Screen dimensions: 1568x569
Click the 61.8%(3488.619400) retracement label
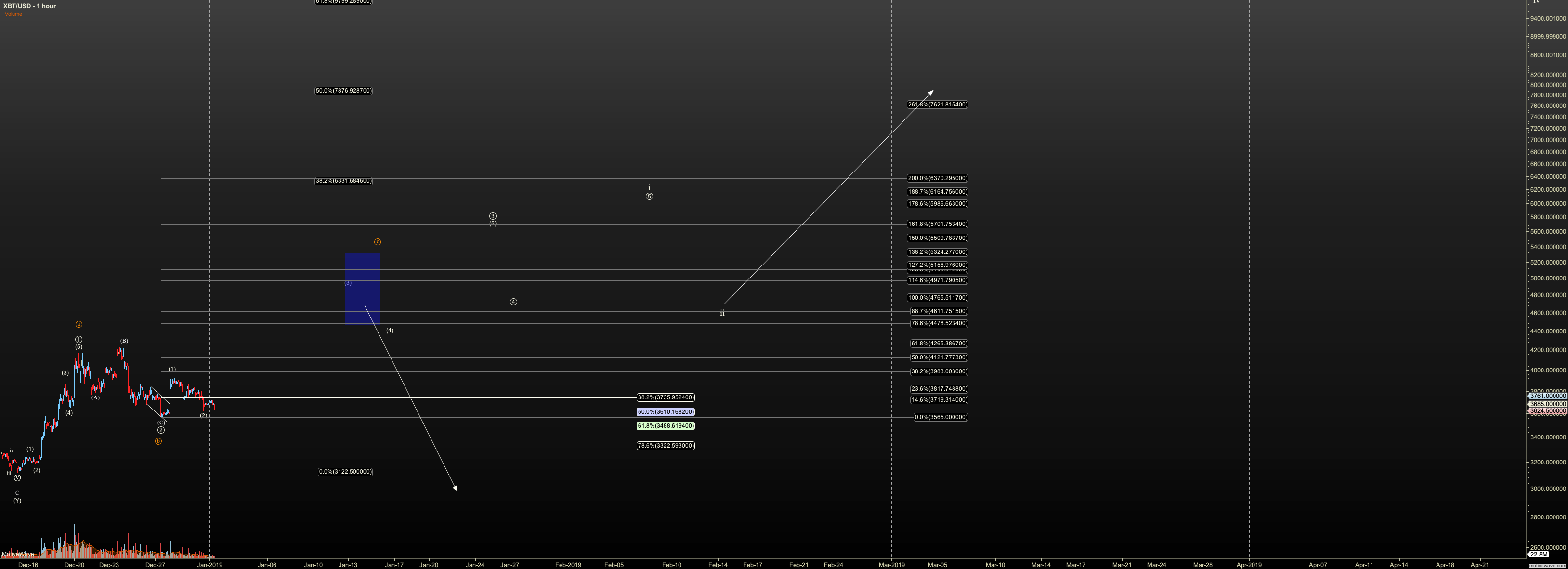pyautogui.click(x=666, y=426)
